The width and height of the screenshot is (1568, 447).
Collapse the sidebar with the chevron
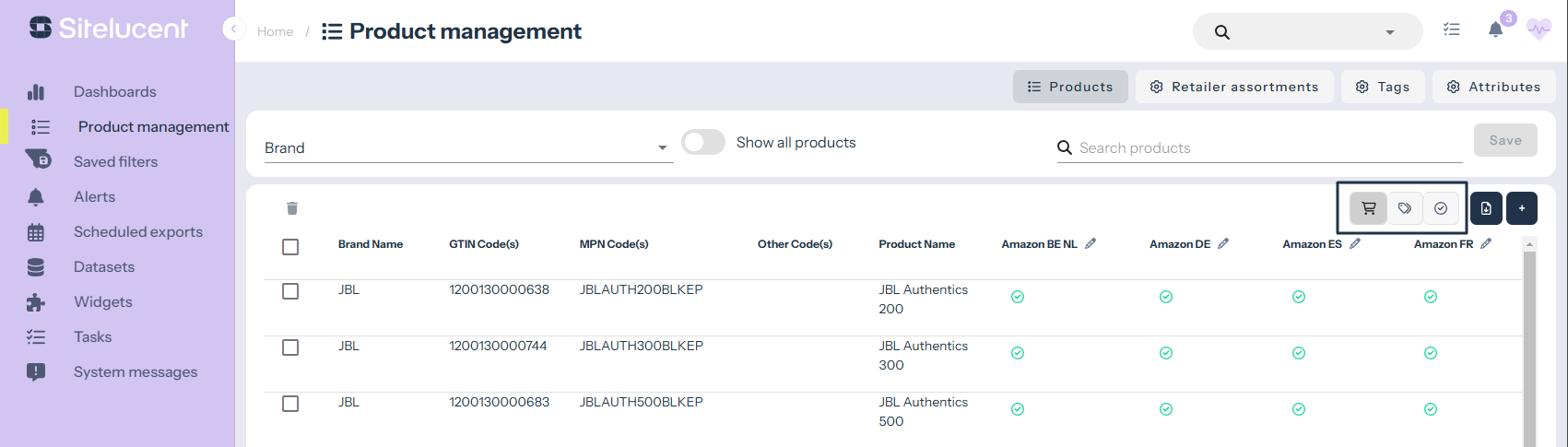[233, 29]
